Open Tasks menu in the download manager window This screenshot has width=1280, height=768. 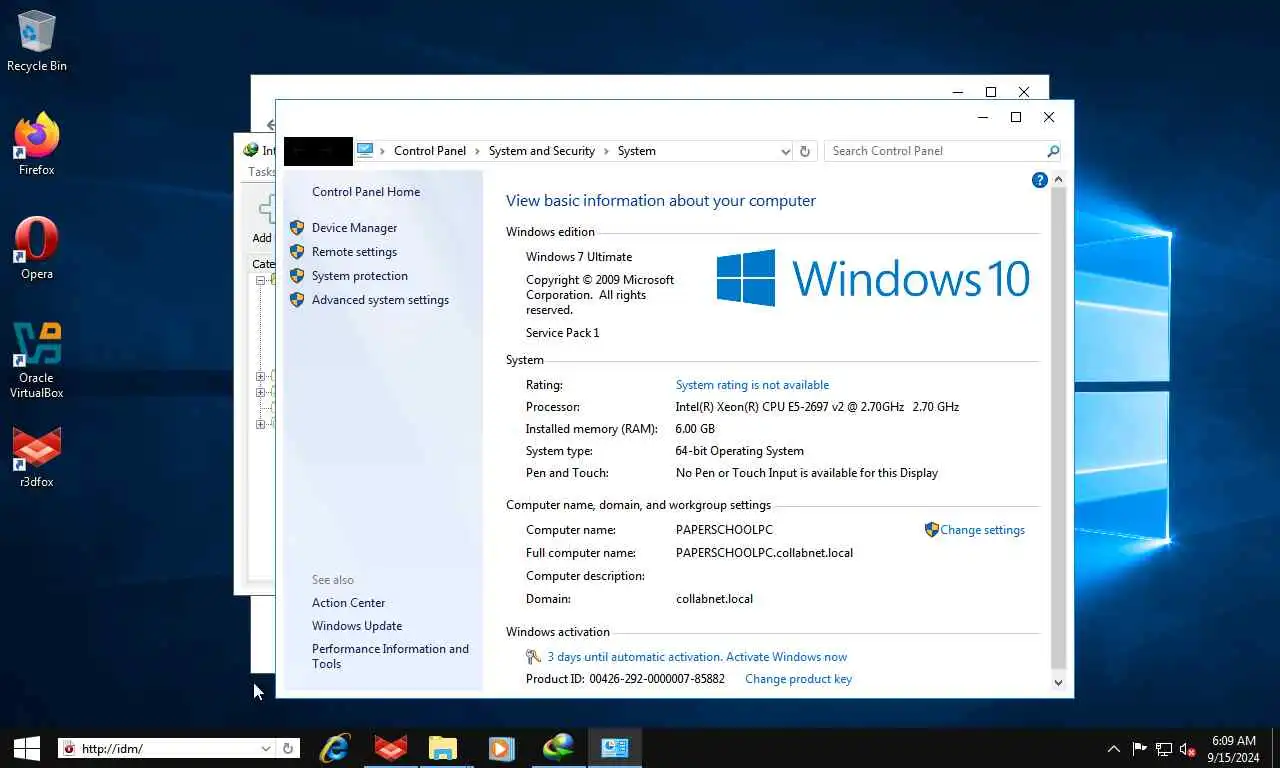pos(261,171)
